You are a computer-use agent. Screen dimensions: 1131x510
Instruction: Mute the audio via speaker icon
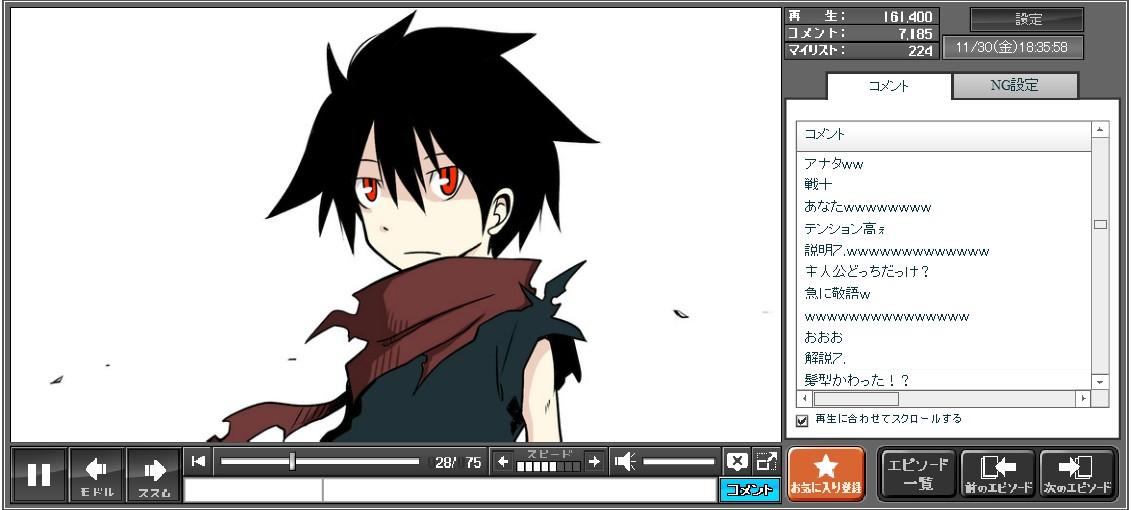[x=625, y=461]
